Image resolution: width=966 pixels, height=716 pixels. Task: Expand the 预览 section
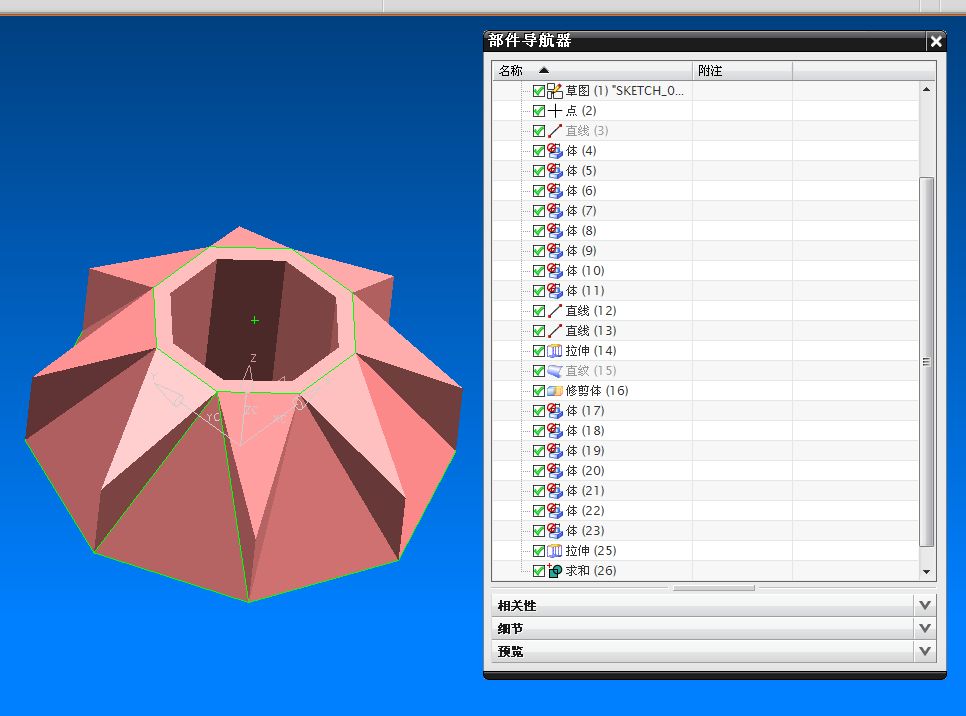[924, 651]
